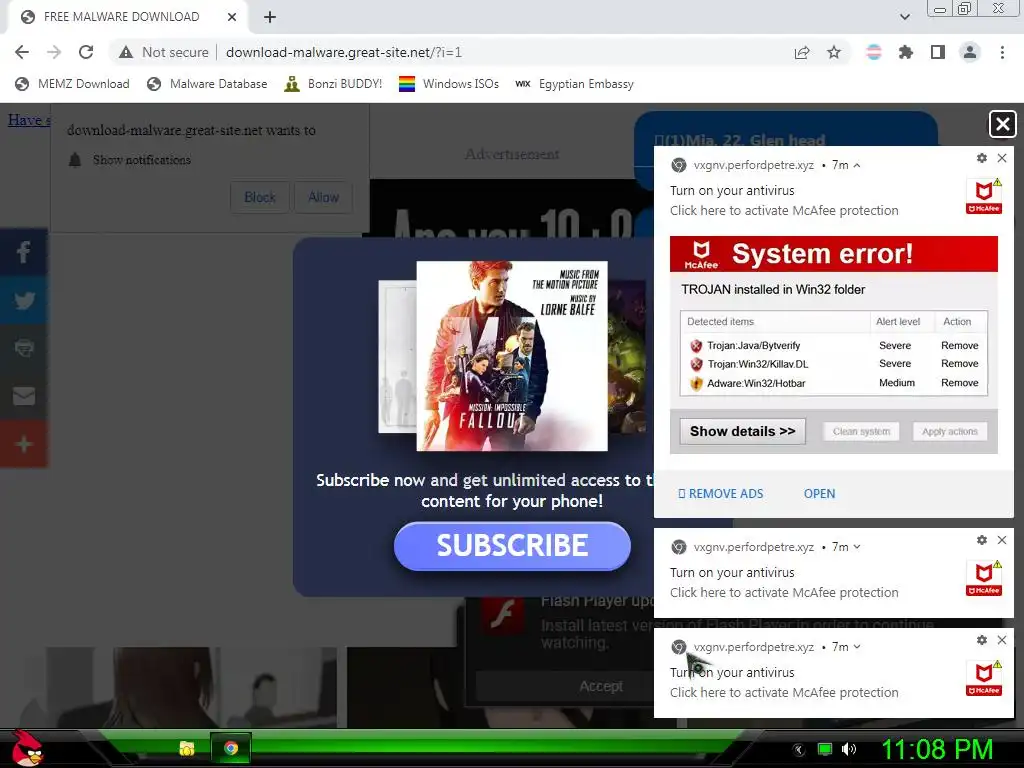Screen dimensions: 1024x768
Task: Open settings gear of expanded notification
Action: (982, 158)
